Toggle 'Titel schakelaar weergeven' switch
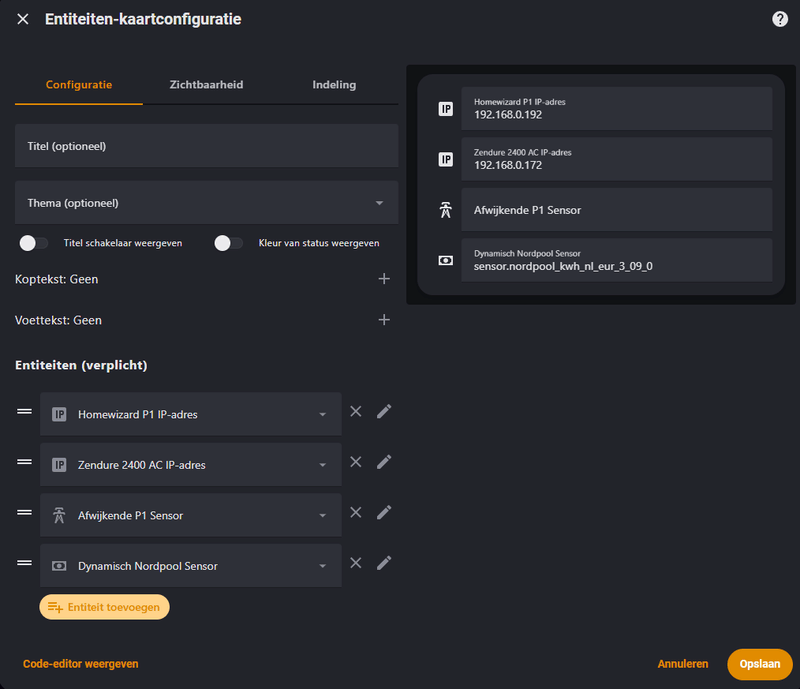 click(34, 243)
